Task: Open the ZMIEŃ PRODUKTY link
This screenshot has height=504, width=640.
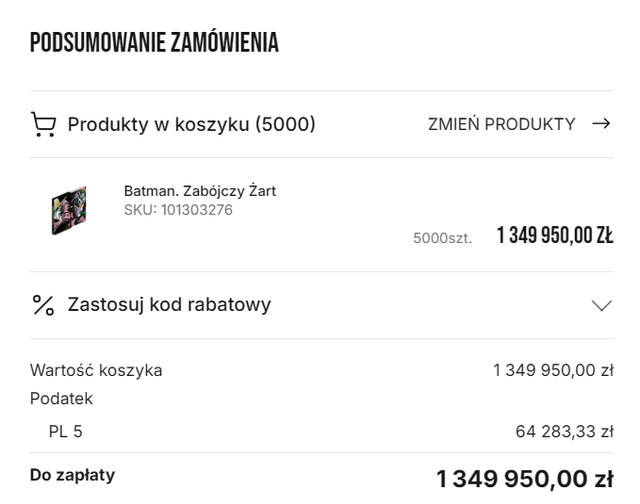Action: coord(502,124)
